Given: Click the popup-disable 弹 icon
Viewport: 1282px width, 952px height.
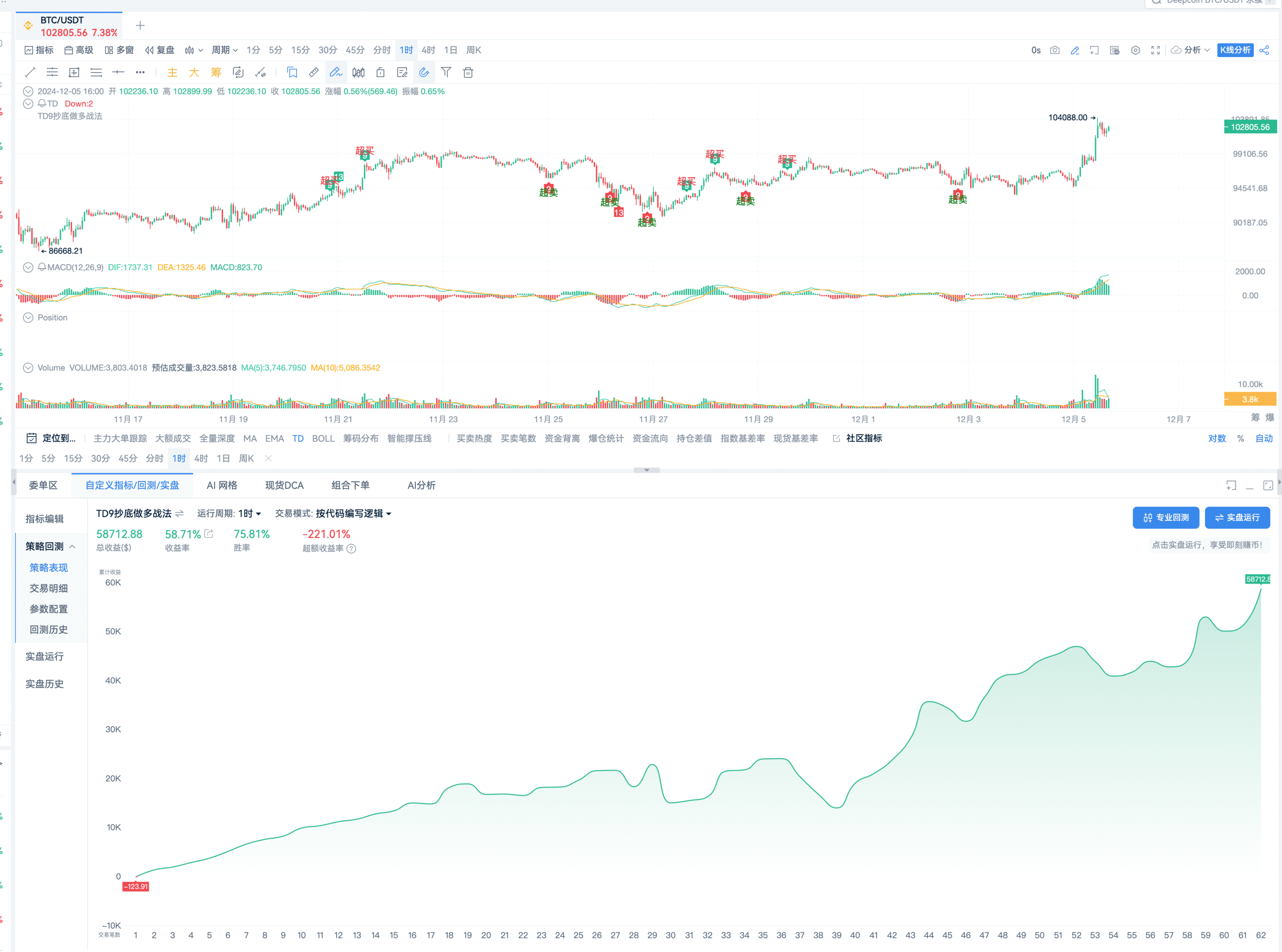Looking at the screenshot, I should click(1114, 50).
